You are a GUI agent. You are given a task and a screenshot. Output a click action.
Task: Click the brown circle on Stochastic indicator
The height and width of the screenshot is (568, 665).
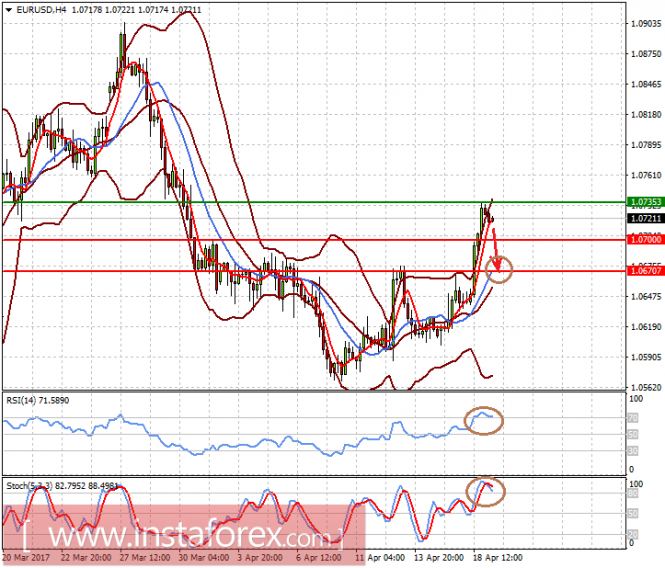coord(486,492)
